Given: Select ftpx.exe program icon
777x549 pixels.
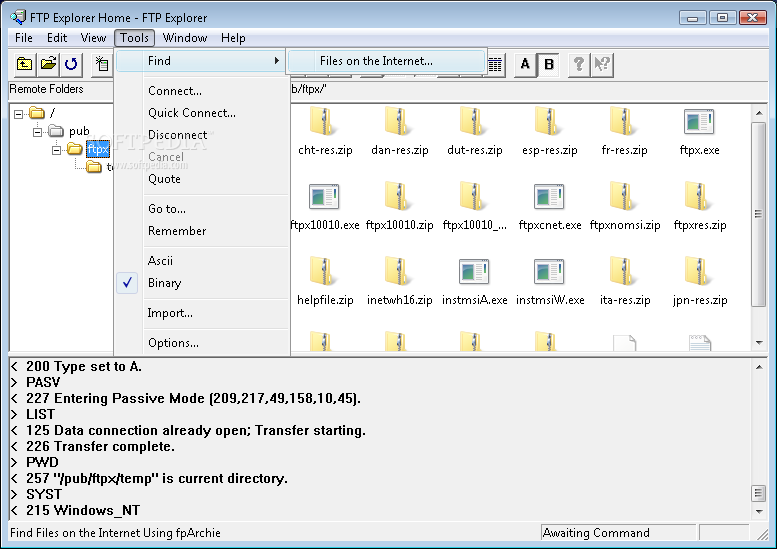Looking at the screenshot, I should pos(699,122).
